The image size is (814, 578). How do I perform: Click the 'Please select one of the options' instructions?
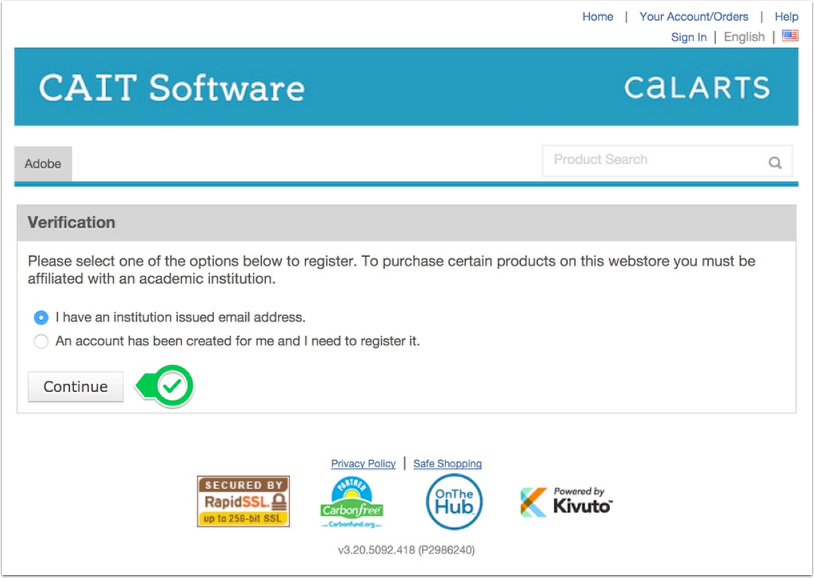point(391,270)
